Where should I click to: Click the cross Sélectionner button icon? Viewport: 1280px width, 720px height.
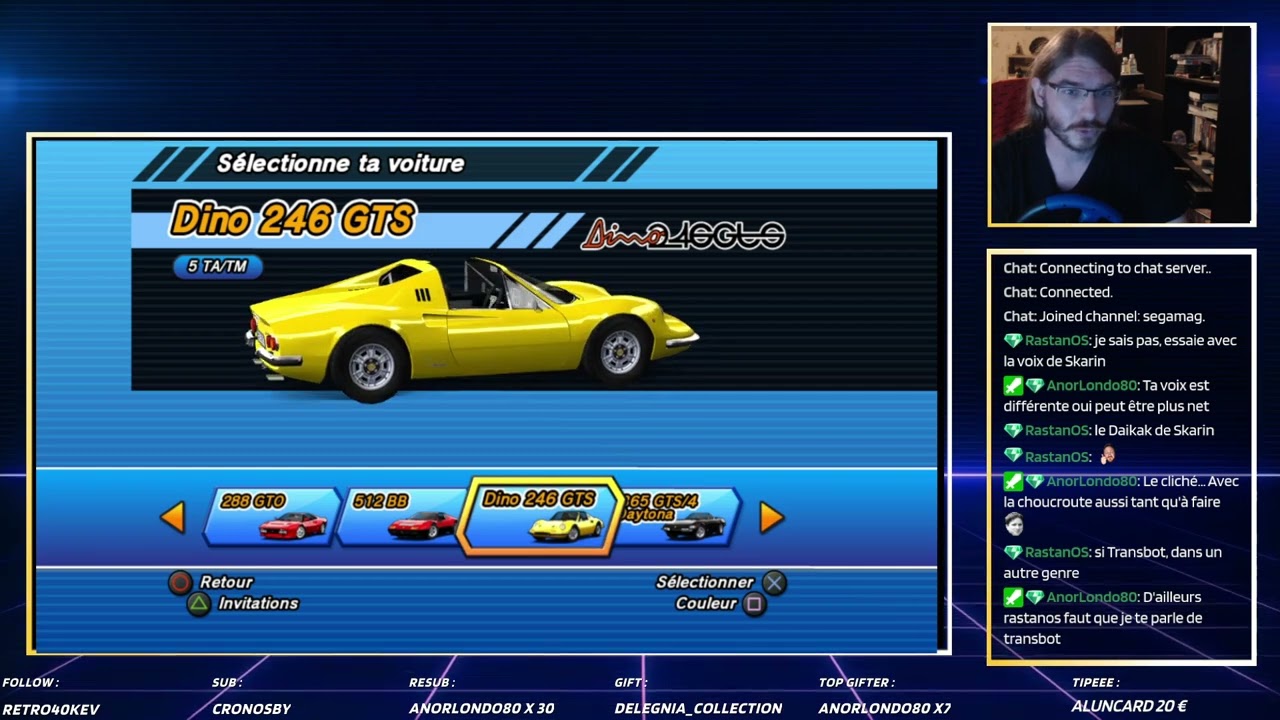(x=774, y=583)
